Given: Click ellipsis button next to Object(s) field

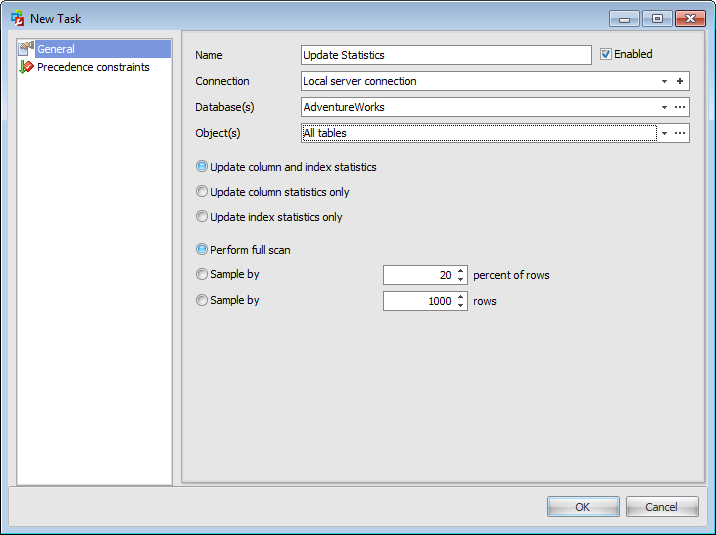Looking at the screenshot, I should 679,133.
